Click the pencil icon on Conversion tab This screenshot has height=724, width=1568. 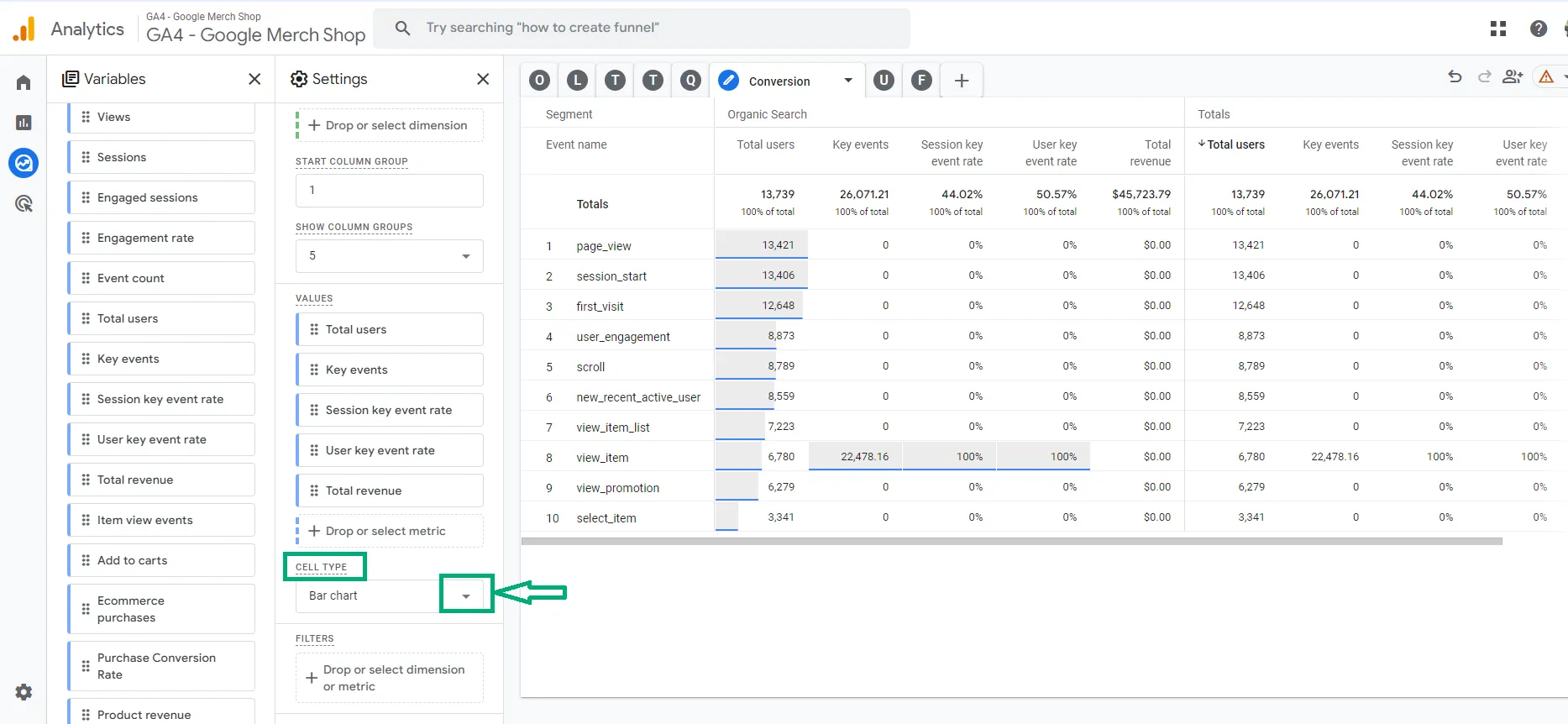pos(729,81)
